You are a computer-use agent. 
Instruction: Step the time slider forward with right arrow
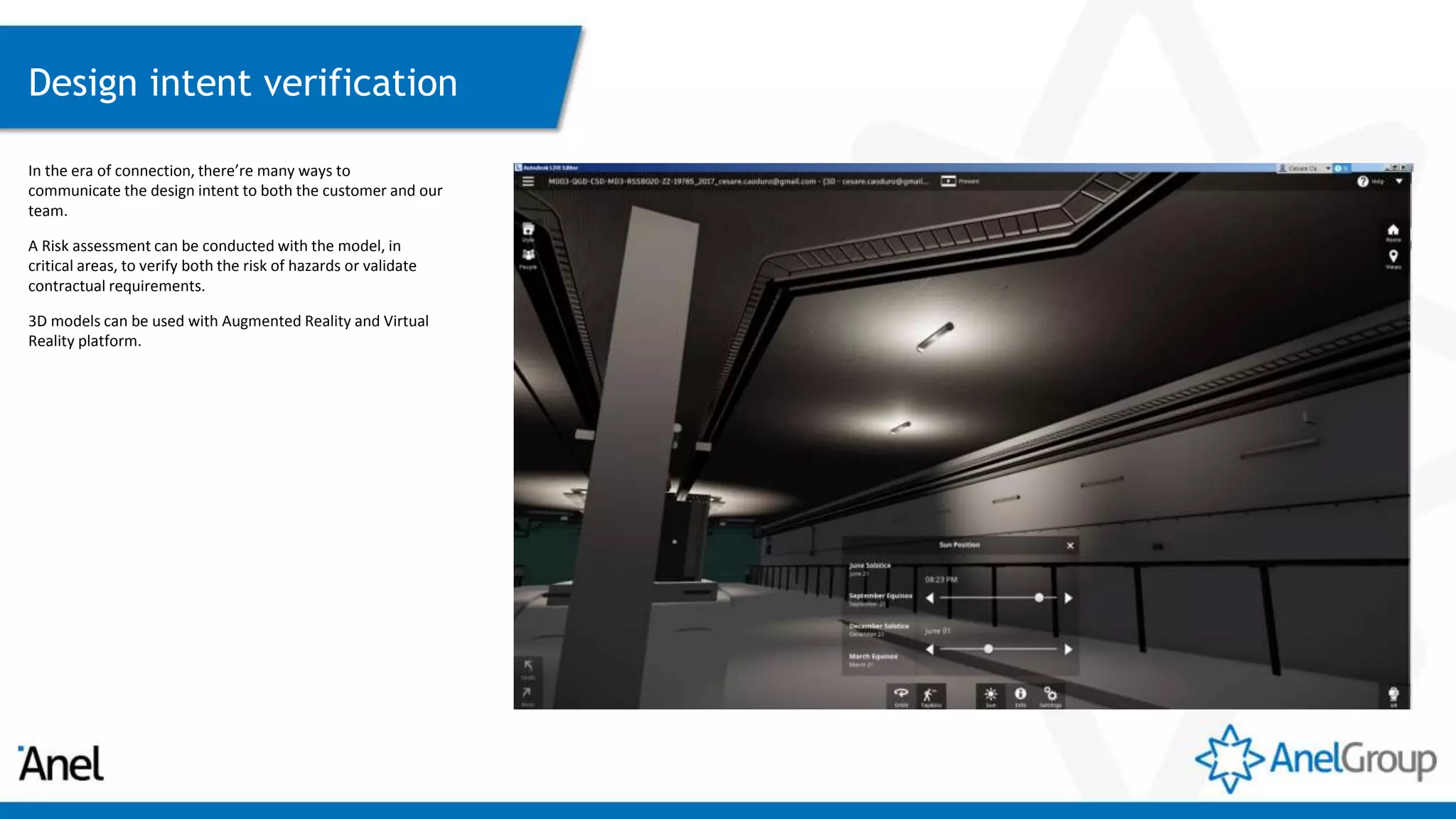point(1068,598)
